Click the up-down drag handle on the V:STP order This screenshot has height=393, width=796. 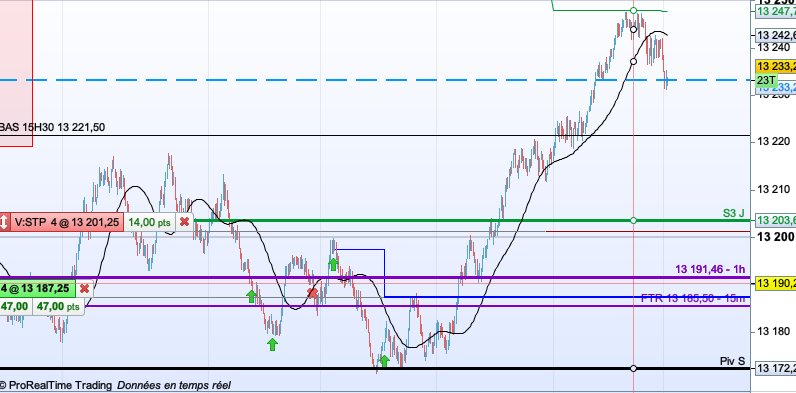tap(4, 222)
